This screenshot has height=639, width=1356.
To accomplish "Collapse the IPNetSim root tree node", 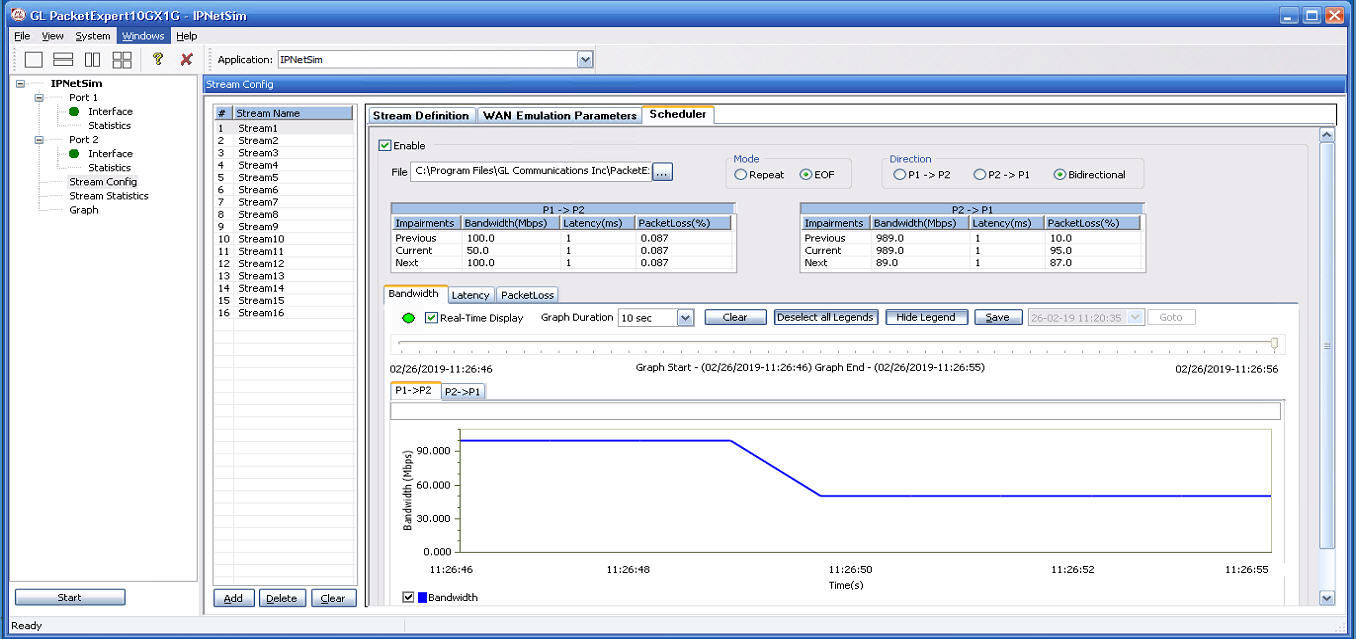I will point(20,84).
